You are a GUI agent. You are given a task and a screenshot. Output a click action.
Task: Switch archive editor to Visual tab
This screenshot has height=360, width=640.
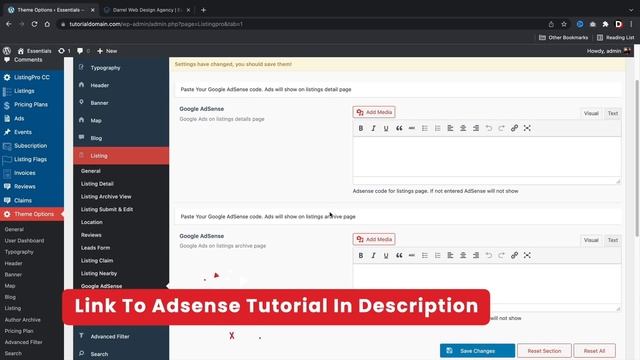[x=591, y=240]
